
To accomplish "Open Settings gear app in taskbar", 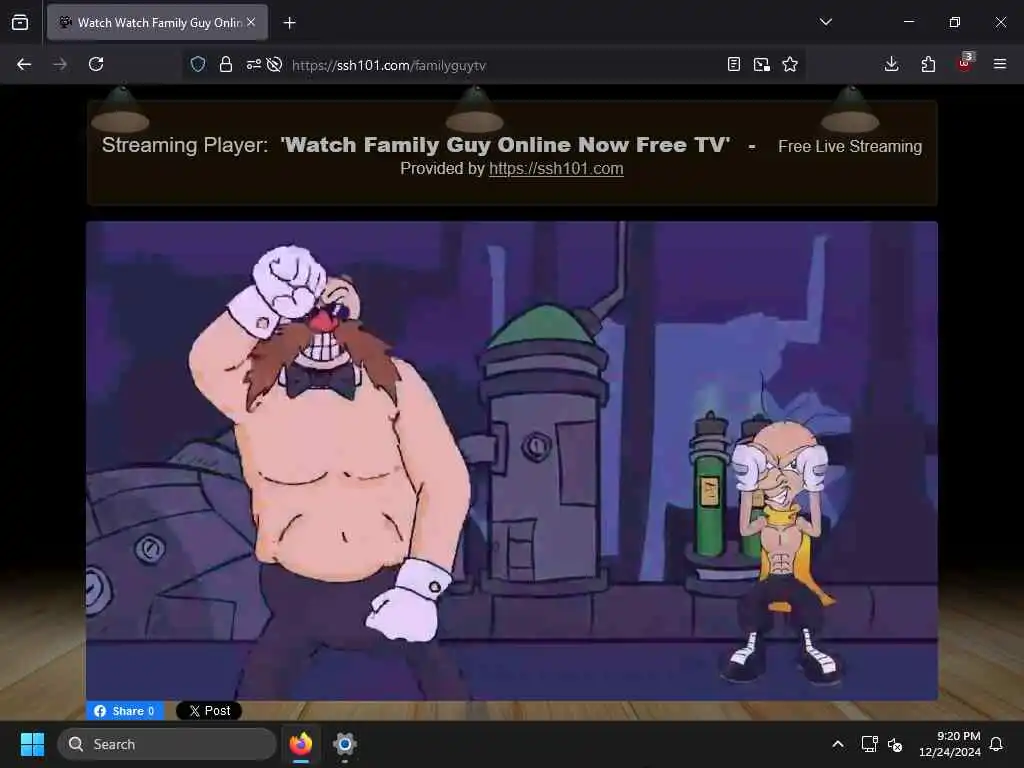I will (x=345, y=744).
